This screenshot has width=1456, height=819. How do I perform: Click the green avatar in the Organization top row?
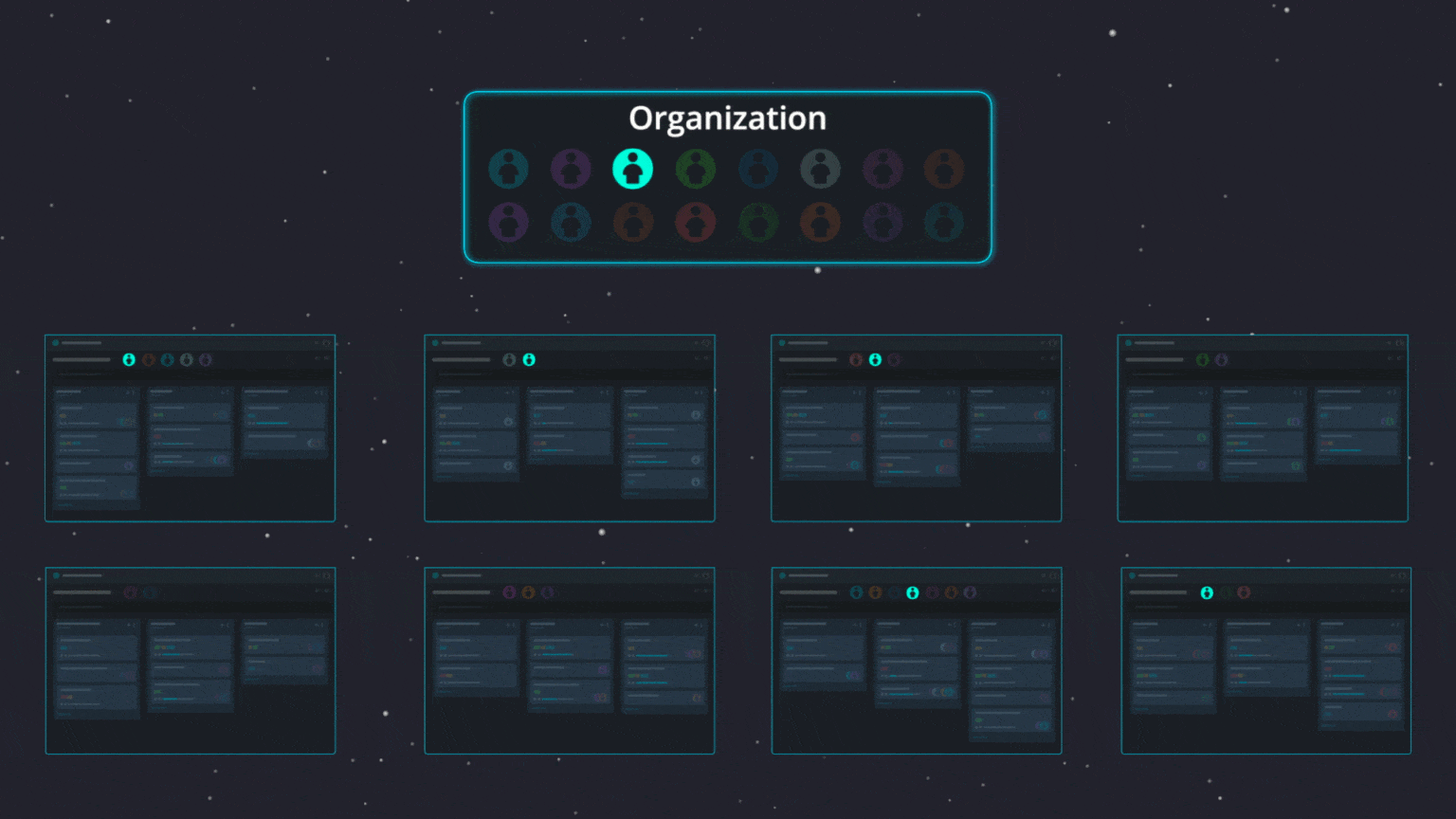(x=696, y=168)
